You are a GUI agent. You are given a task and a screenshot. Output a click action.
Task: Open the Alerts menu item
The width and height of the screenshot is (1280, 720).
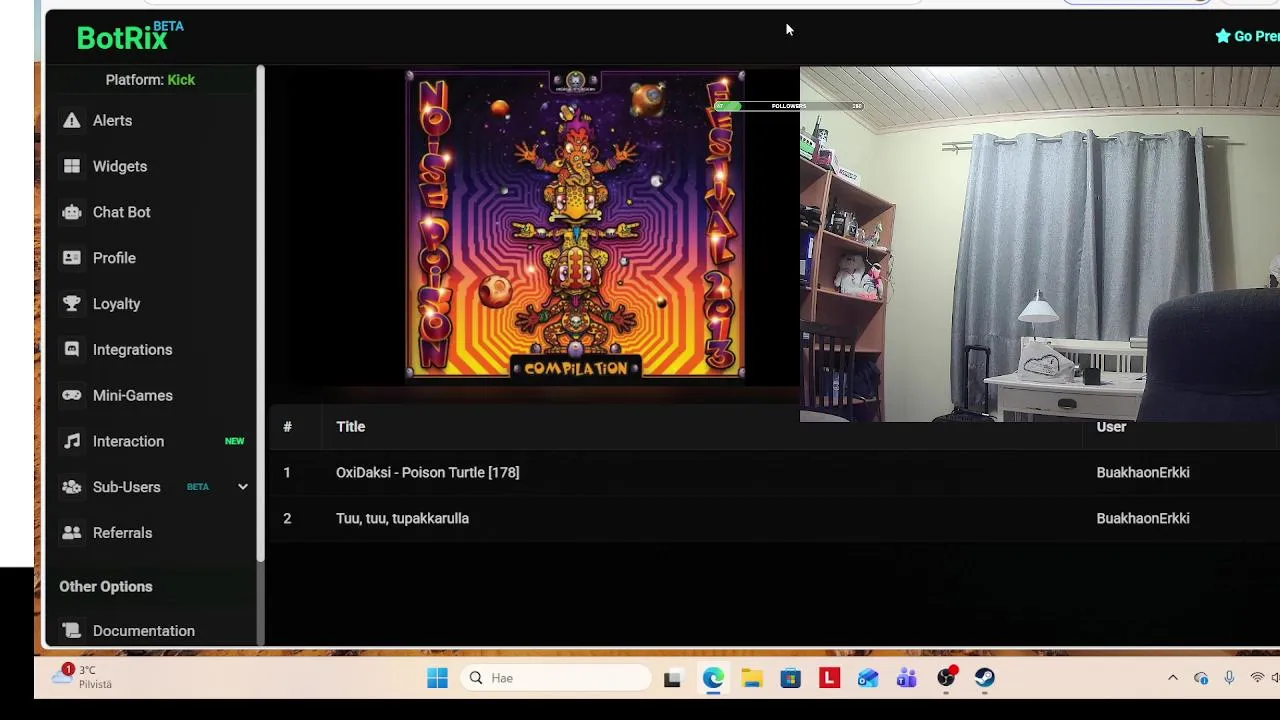112,120
